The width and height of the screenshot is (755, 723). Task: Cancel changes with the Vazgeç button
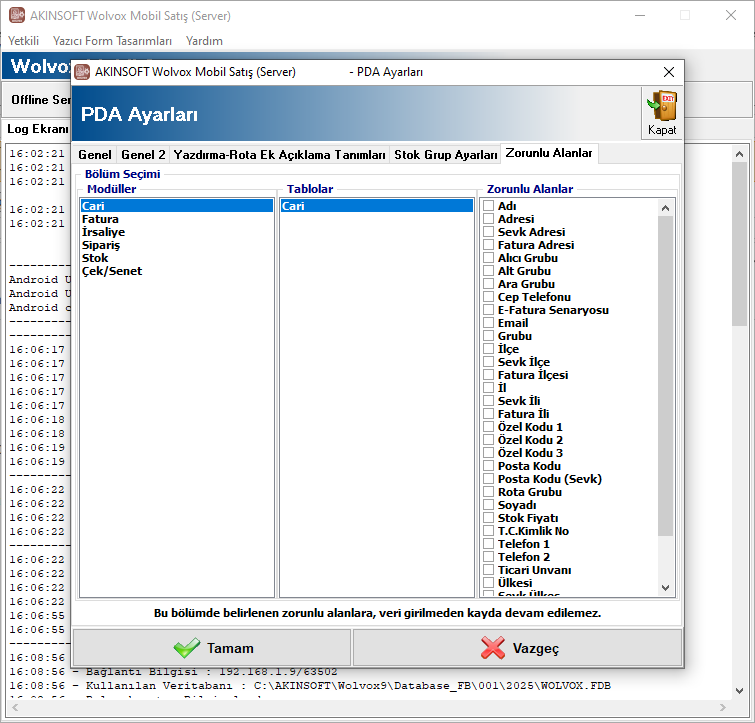click(518, 648)
